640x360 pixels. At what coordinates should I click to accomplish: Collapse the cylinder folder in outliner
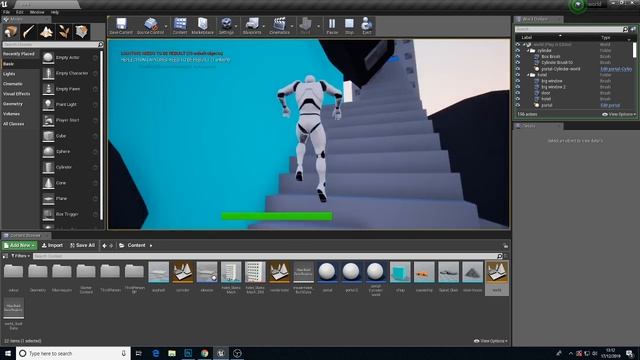[528, 51]
